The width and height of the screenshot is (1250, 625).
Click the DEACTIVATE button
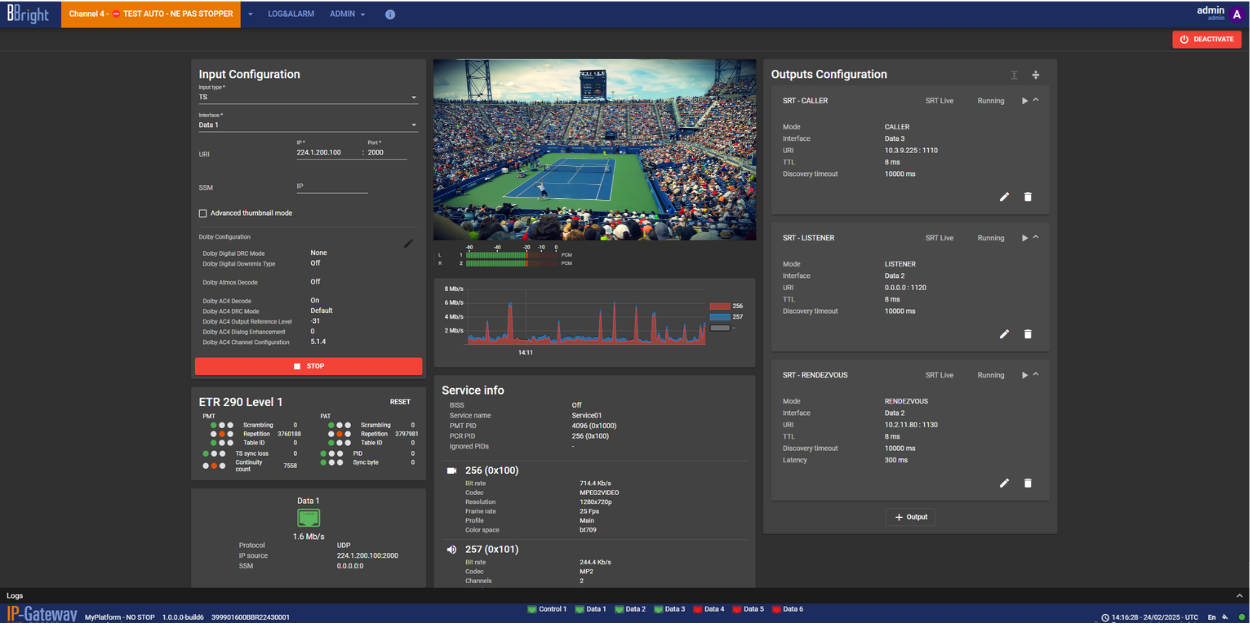pyautogui.click(x=1207, y=39)
